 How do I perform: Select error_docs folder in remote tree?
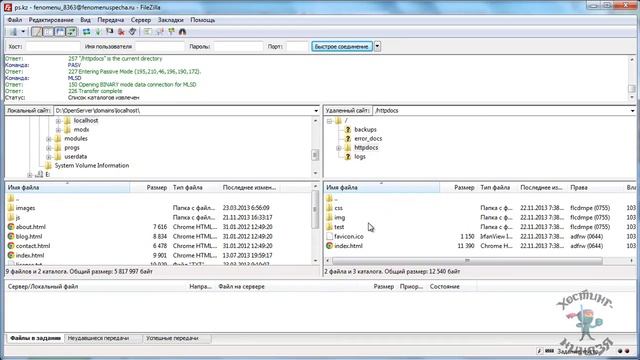(x=368, y=138)
